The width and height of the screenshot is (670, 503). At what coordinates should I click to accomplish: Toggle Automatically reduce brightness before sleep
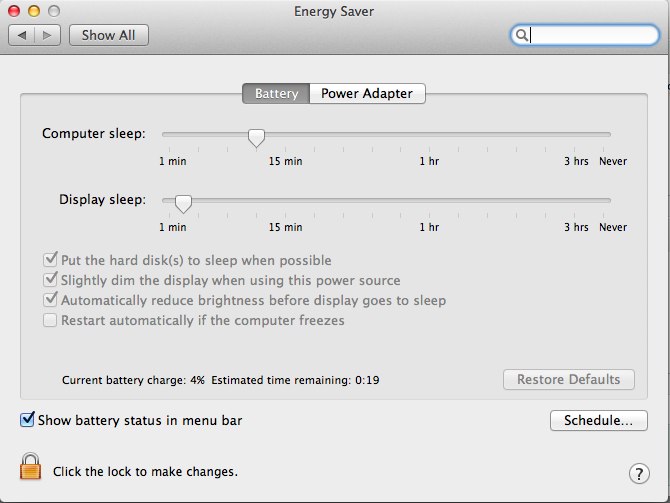coord(50,299)
